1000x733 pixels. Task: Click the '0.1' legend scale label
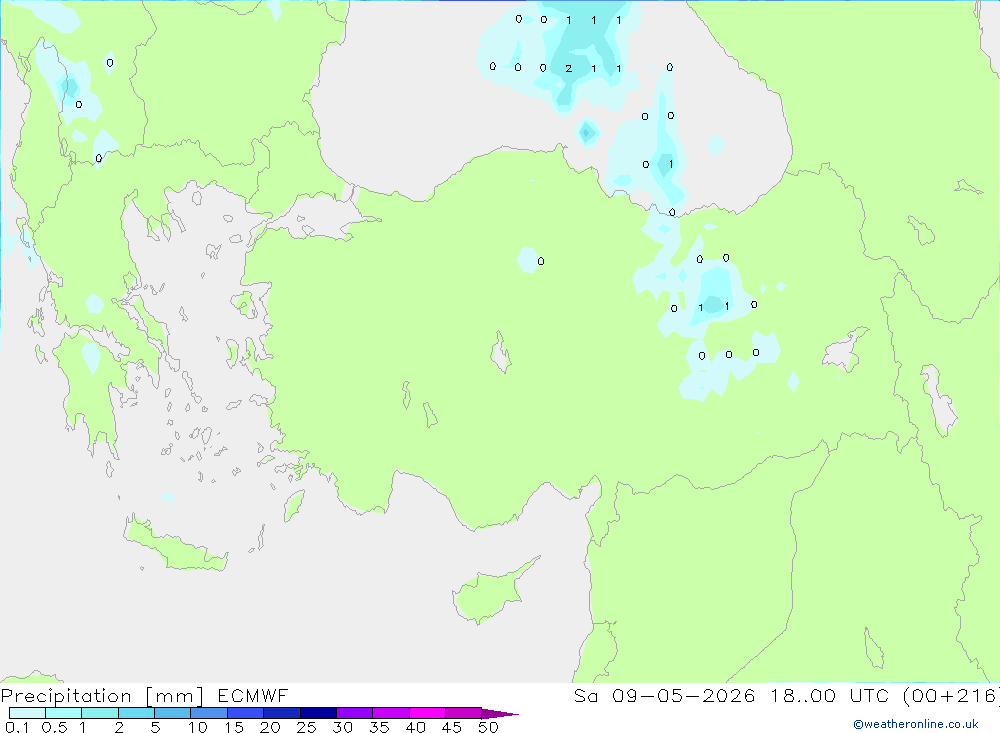(x=17, y=727)
